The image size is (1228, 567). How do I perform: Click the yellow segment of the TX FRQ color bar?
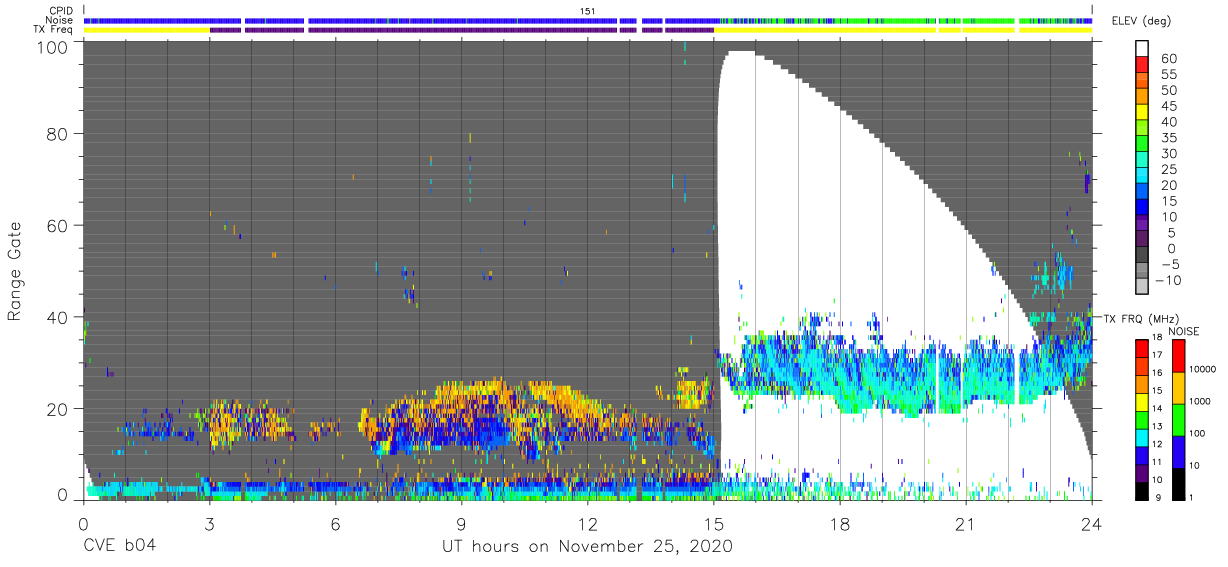click(x=1140, y=401)
